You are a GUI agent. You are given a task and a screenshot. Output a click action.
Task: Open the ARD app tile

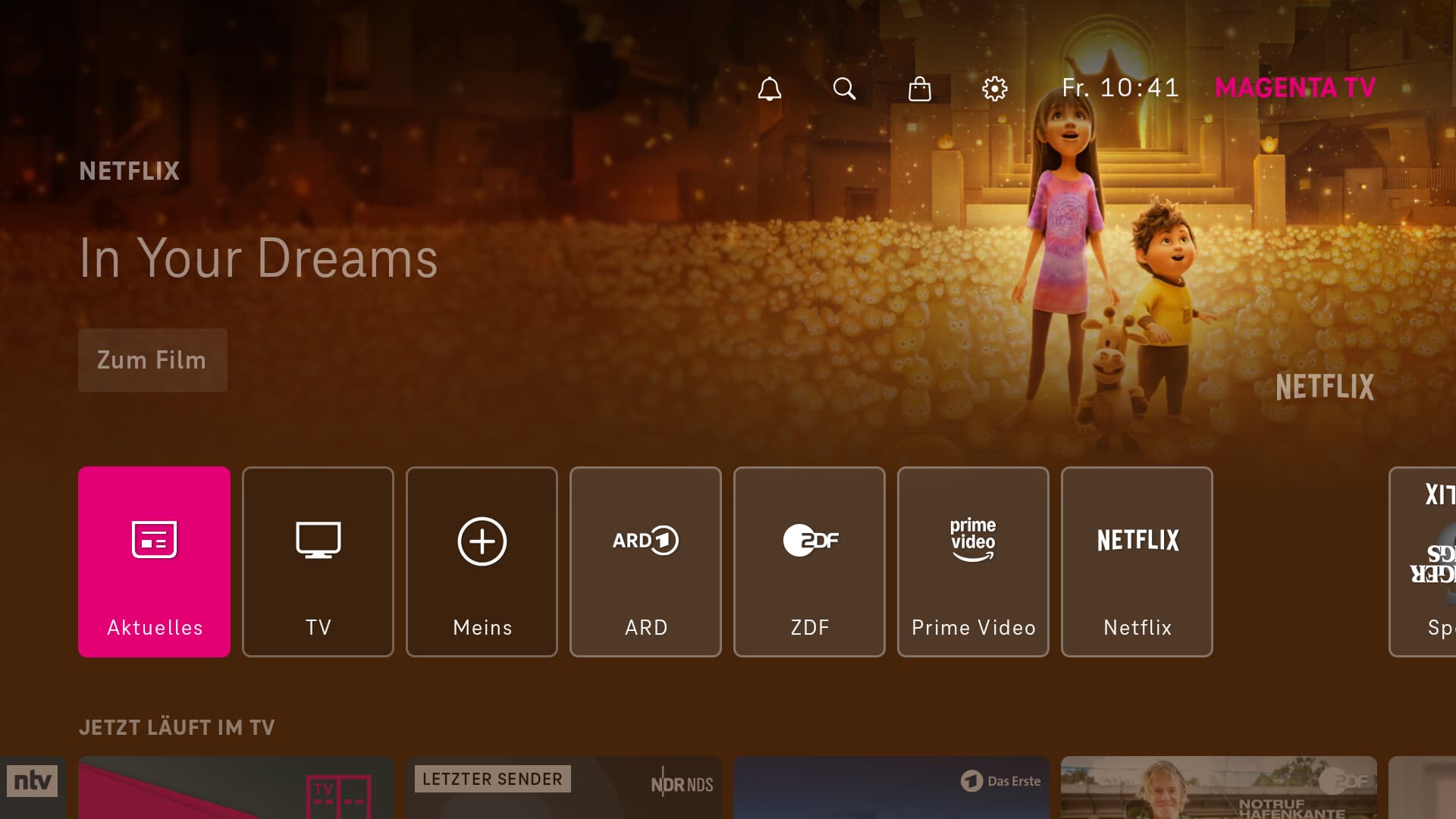pyautogui.click(x=645, y=561)
